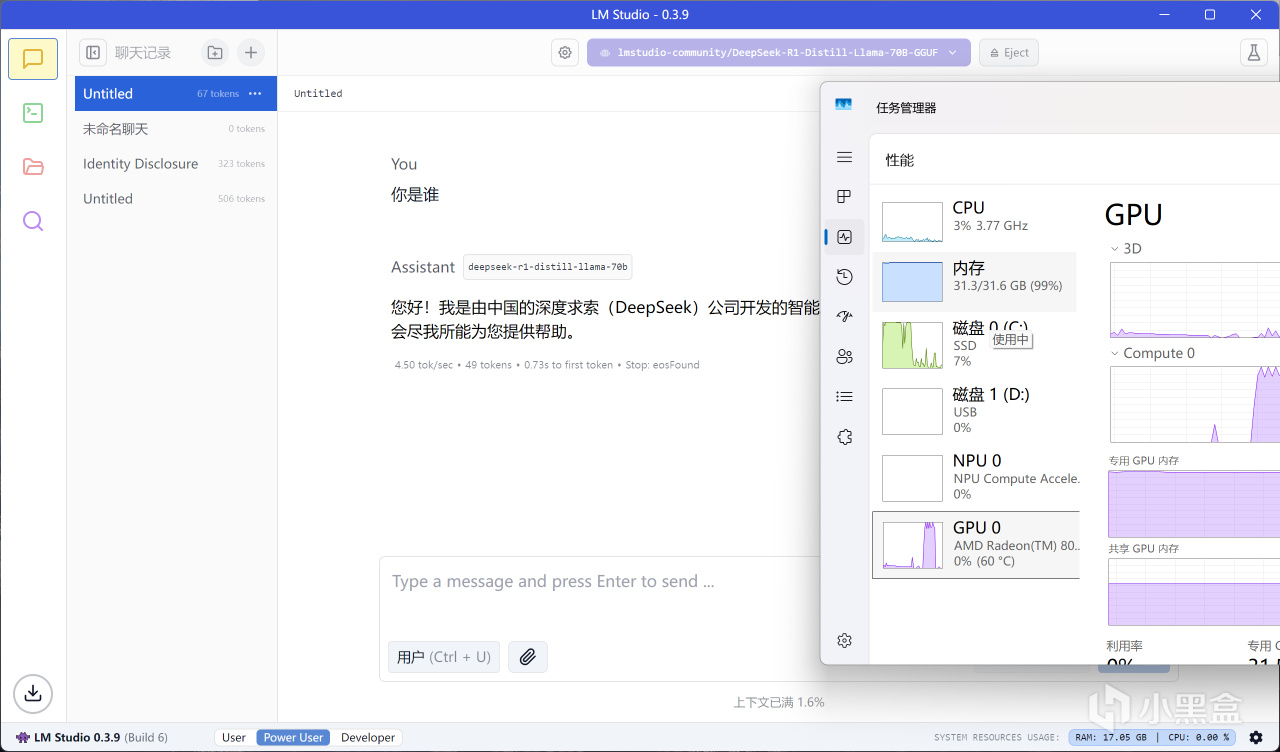Viewport: 1280px width, 752px height.
Task: Open Startup apps icon in Task Manager
Action: [844, 317]
